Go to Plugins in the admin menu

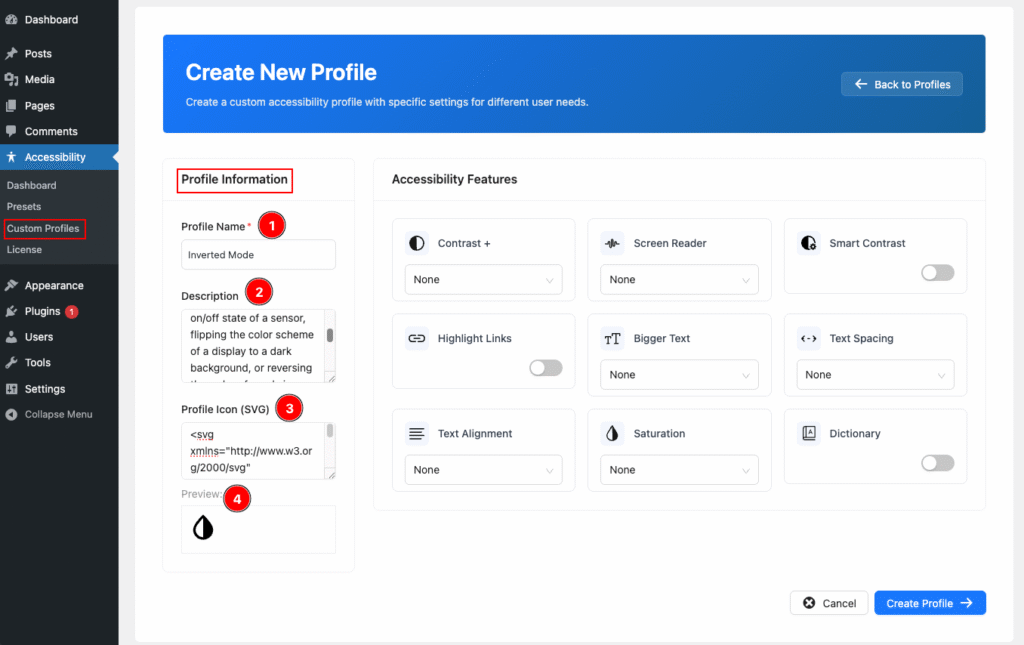pyautogui.click(x=42, y=311)
